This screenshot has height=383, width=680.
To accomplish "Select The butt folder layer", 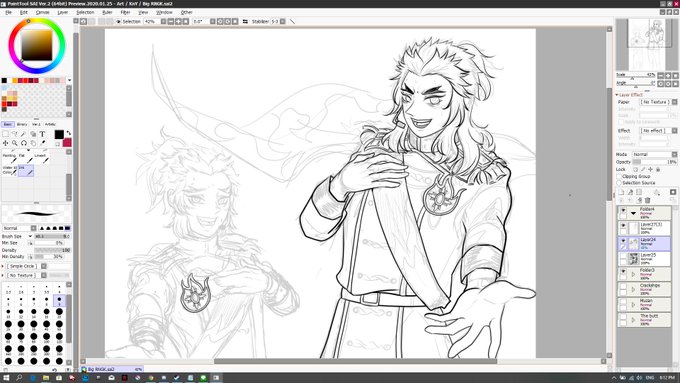I will (644, 320).
